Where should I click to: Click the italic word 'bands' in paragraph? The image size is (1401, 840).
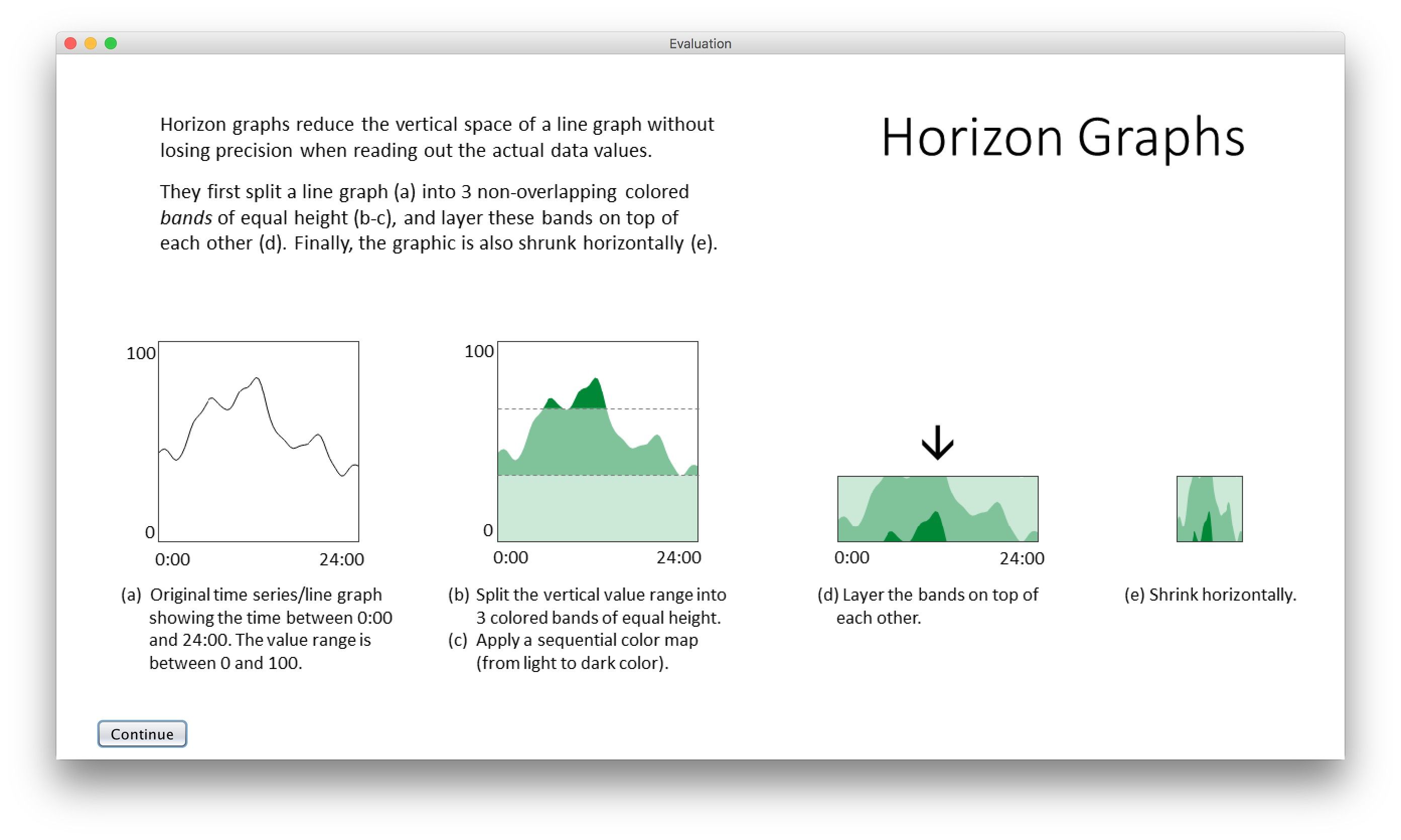(x=186, y=217)
